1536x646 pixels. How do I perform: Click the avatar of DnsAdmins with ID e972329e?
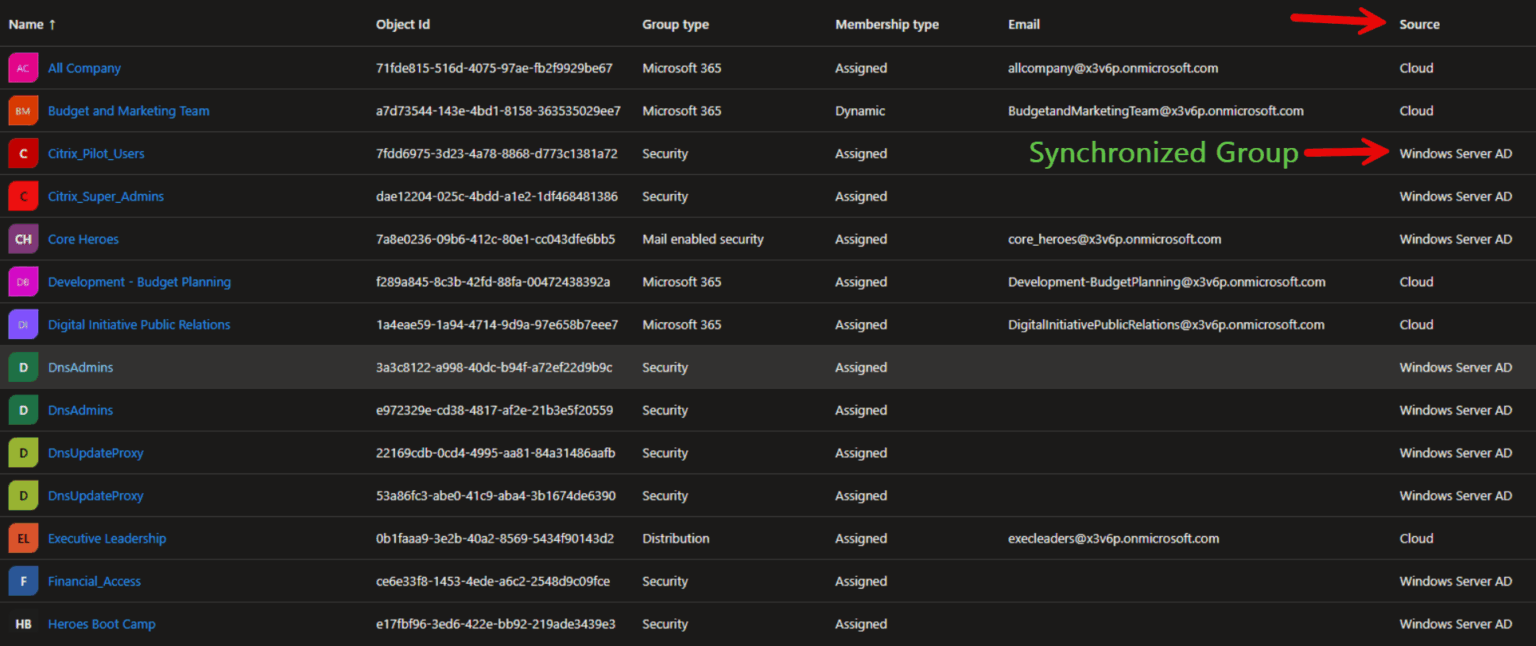click(23, 411)
